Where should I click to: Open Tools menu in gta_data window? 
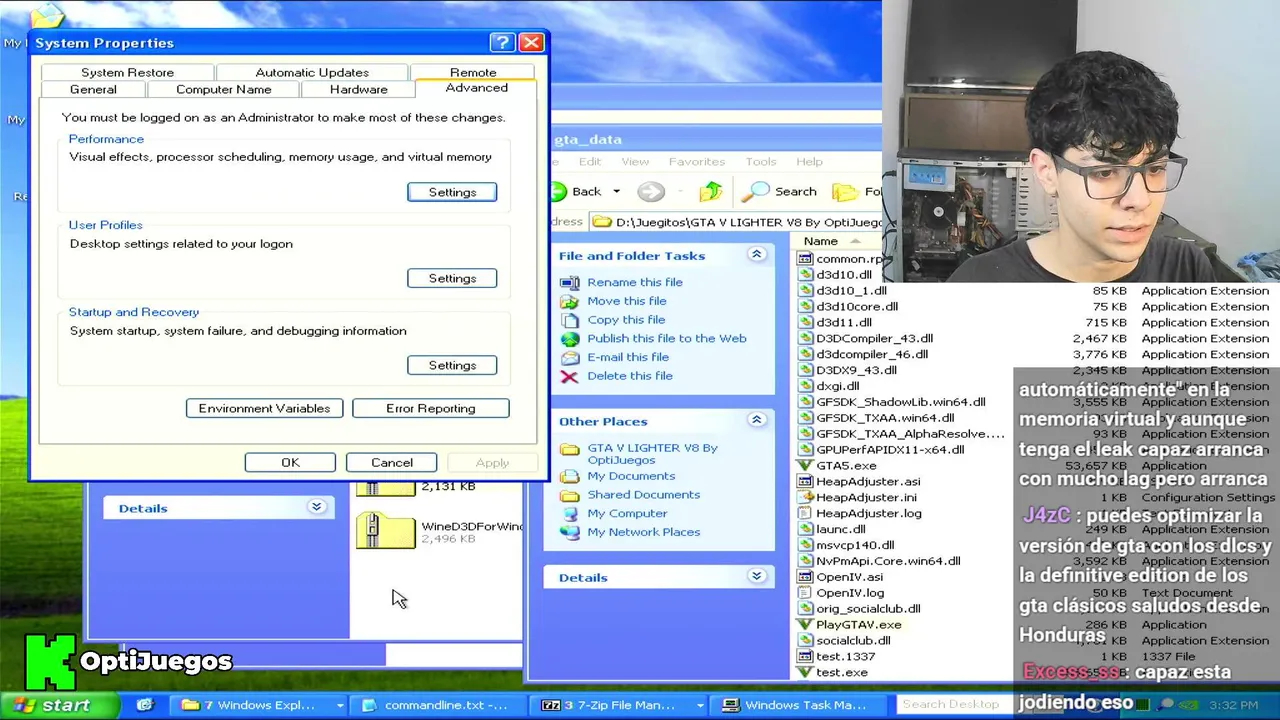pyautogui.click(x=760, y=161)
